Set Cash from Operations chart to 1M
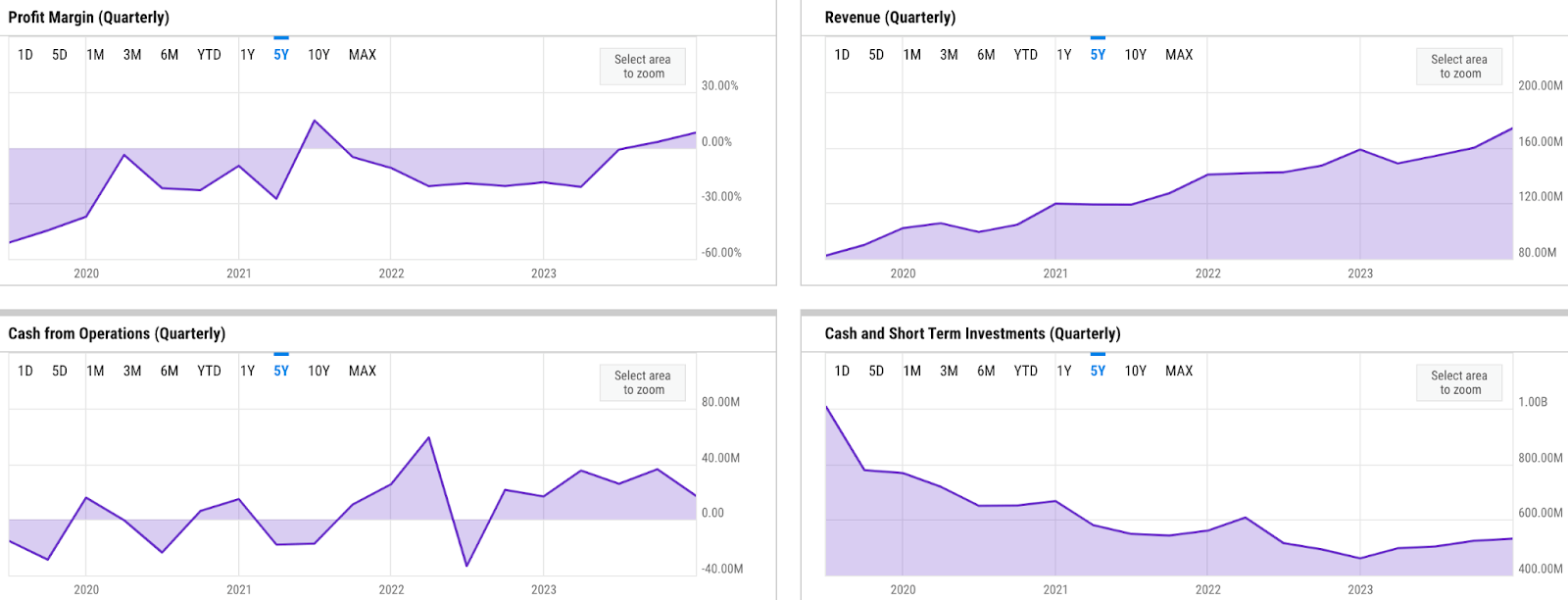The height and width of the screenshot is (600, 1568). 95,371
